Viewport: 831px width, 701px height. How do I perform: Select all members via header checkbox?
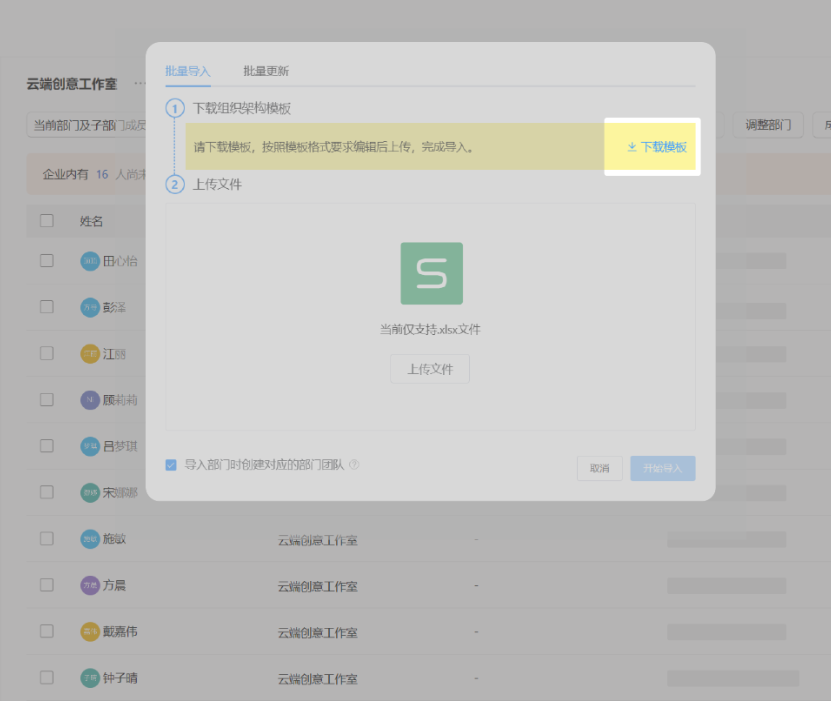click(46, 221)
